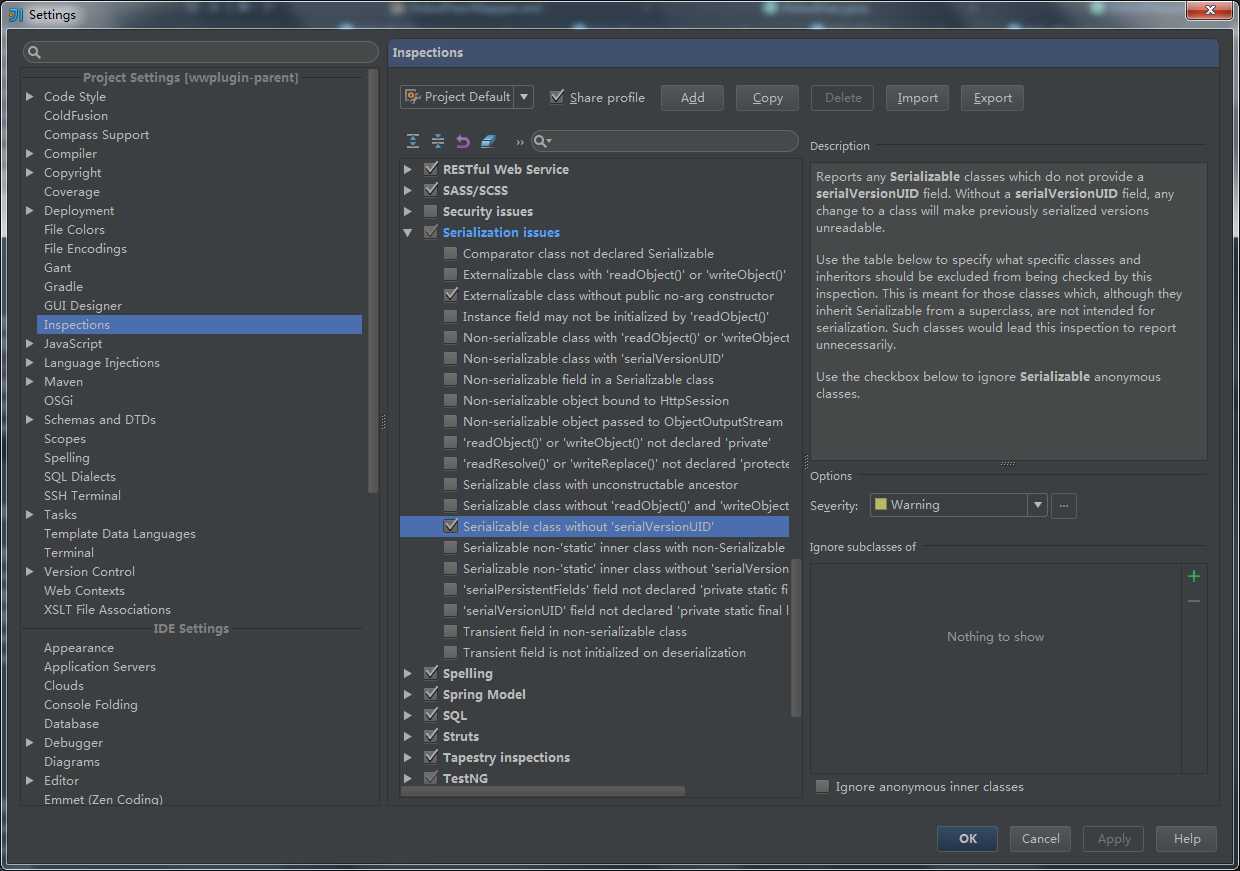Click the inspections list horizontal scrollbar
The width and height of the screenshot is (1240, 871).
pos(543,791)
